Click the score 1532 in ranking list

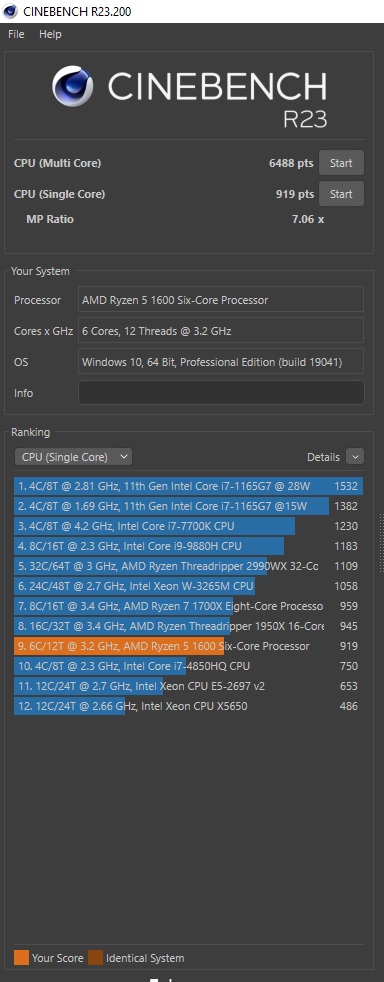tap(346, 486)
